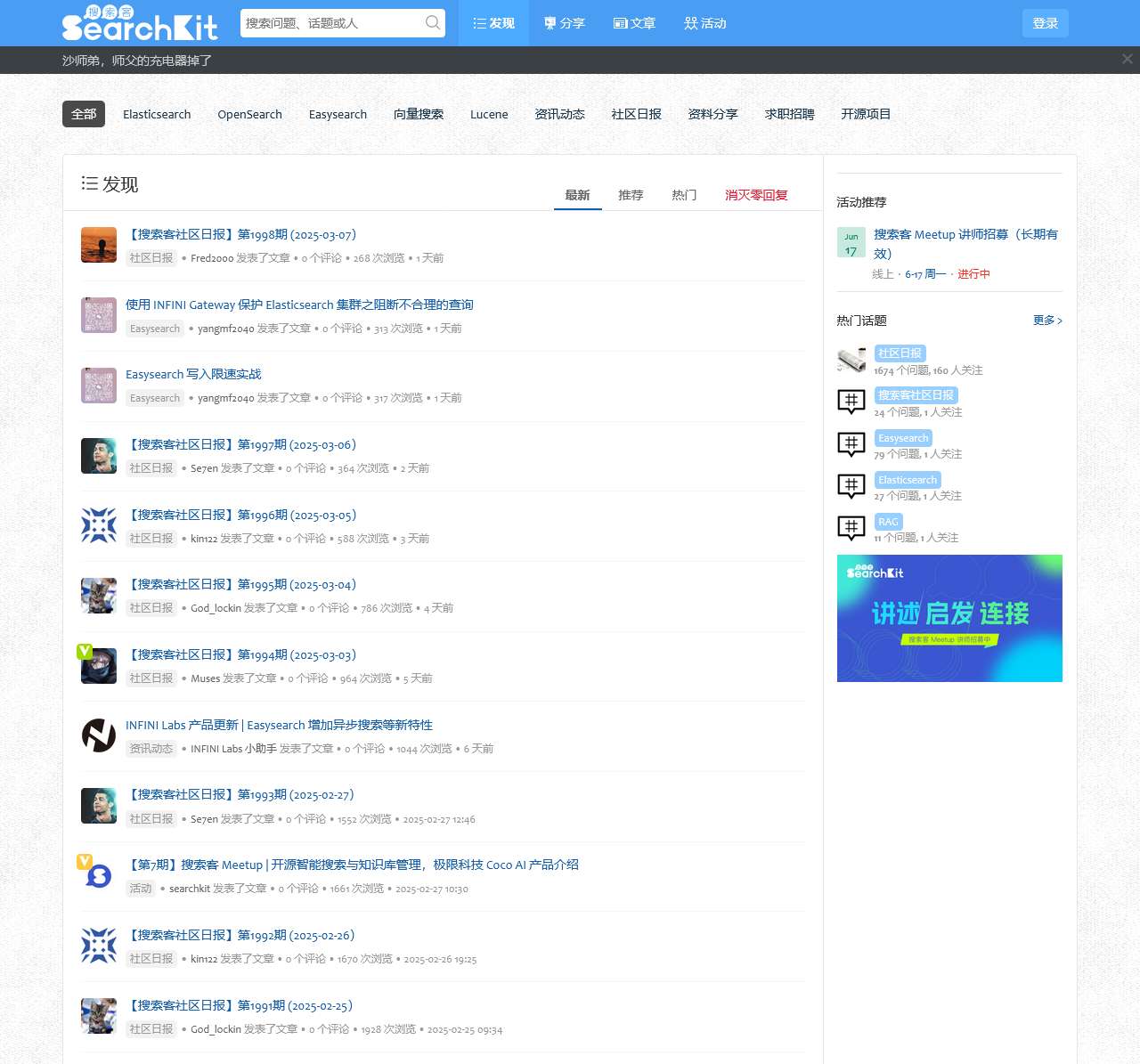The width and height of the screenshot is (1140, 1064).
Task: Select the 资讯动态 category filter
Action: click(559, 114)
